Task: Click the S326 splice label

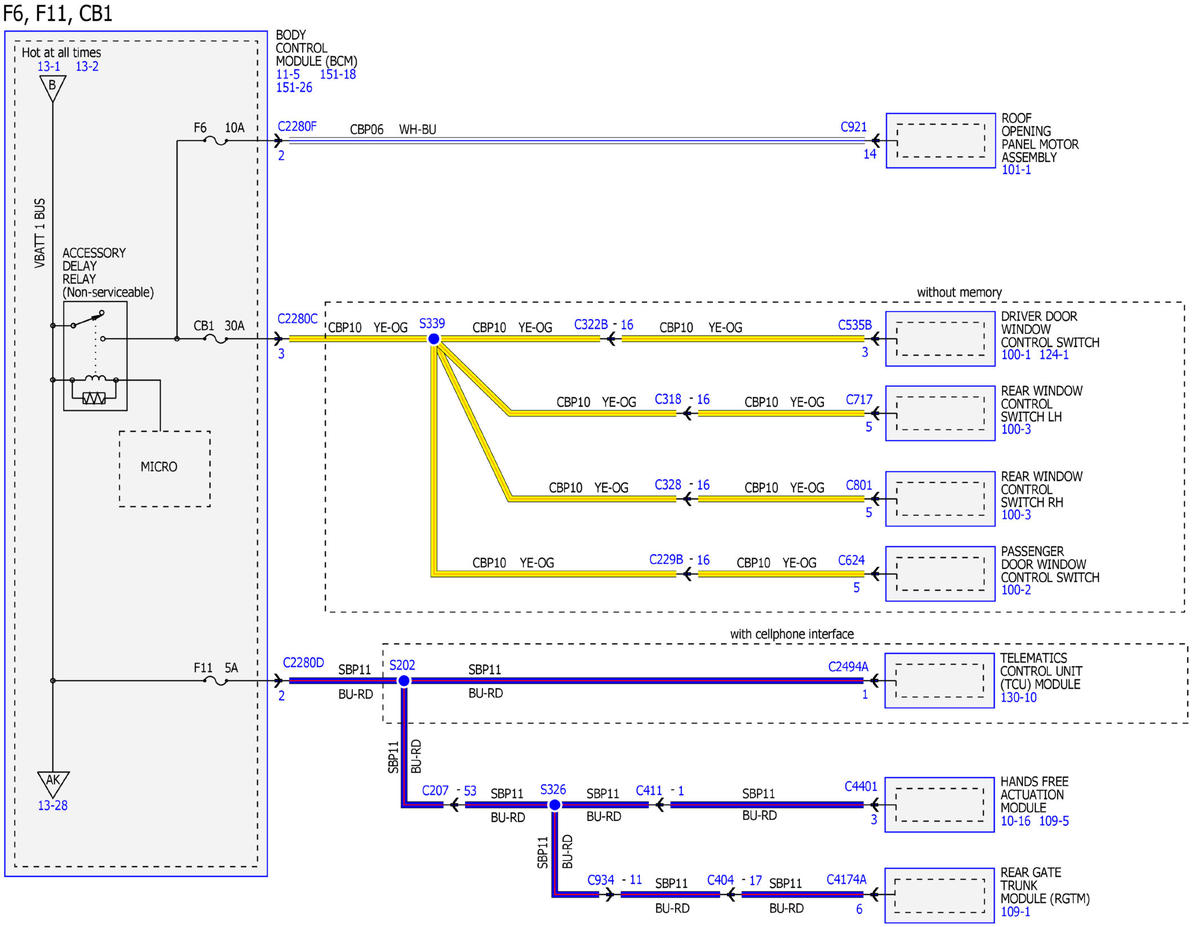Action: coord(553,788)
